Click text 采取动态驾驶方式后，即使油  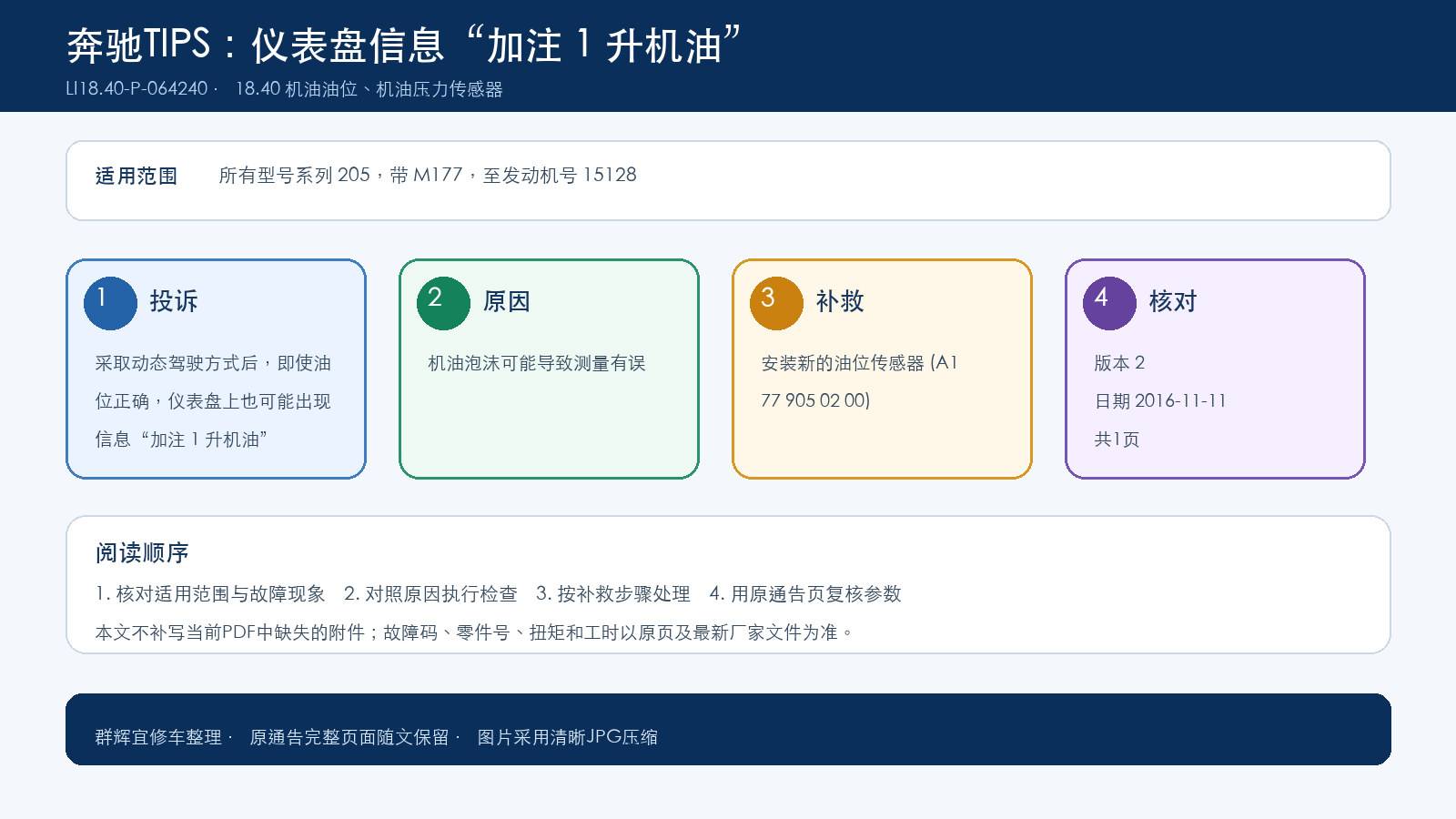213,363
